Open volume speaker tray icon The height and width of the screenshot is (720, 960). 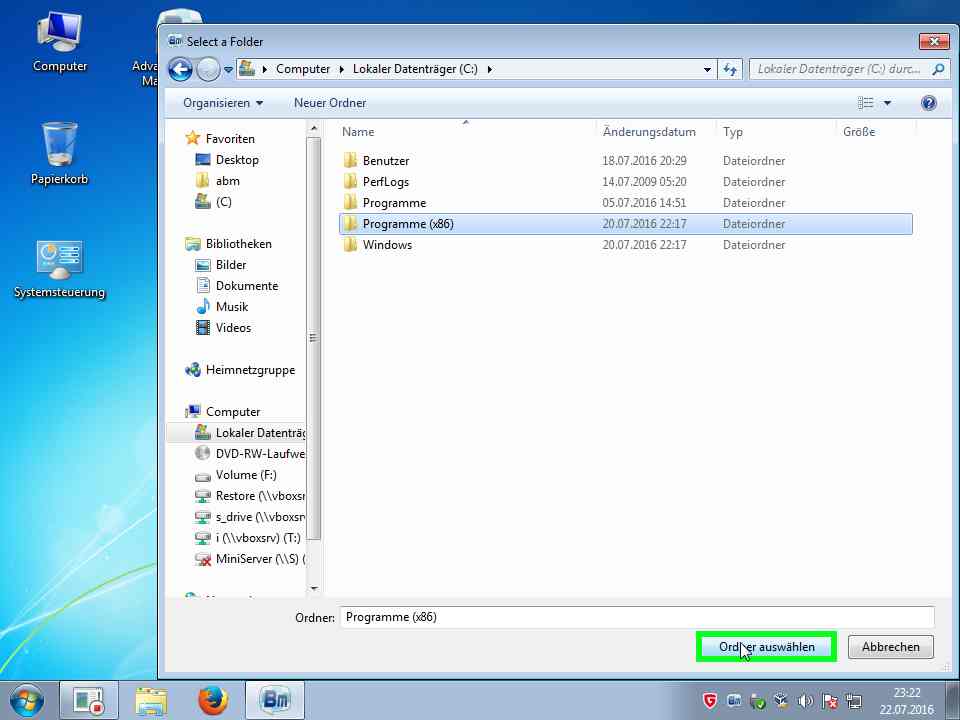point(806,701)
